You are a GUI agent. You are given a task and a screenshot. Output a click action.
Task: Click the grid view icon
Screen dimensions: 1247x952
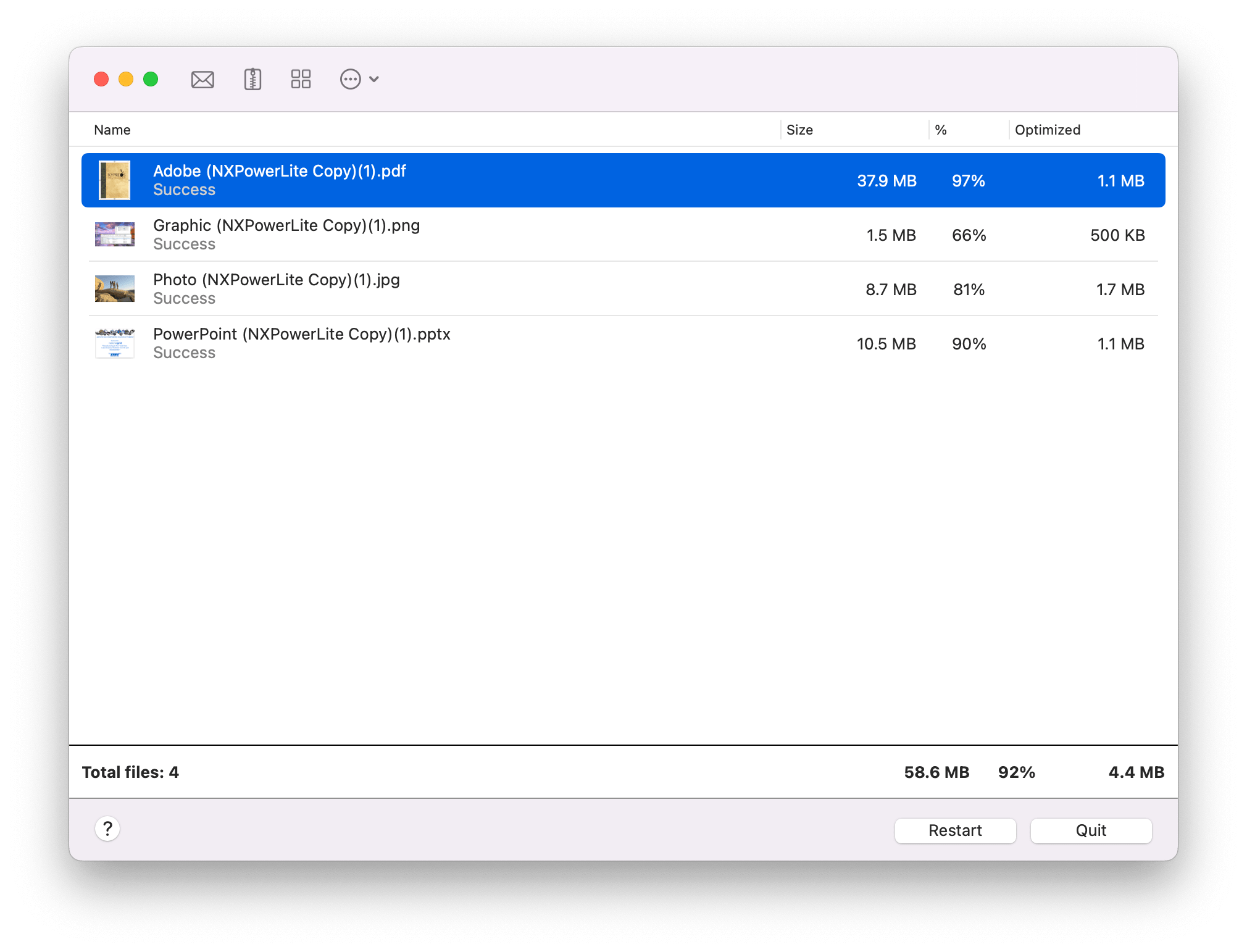pyautogui.click(x=300, y=79)
